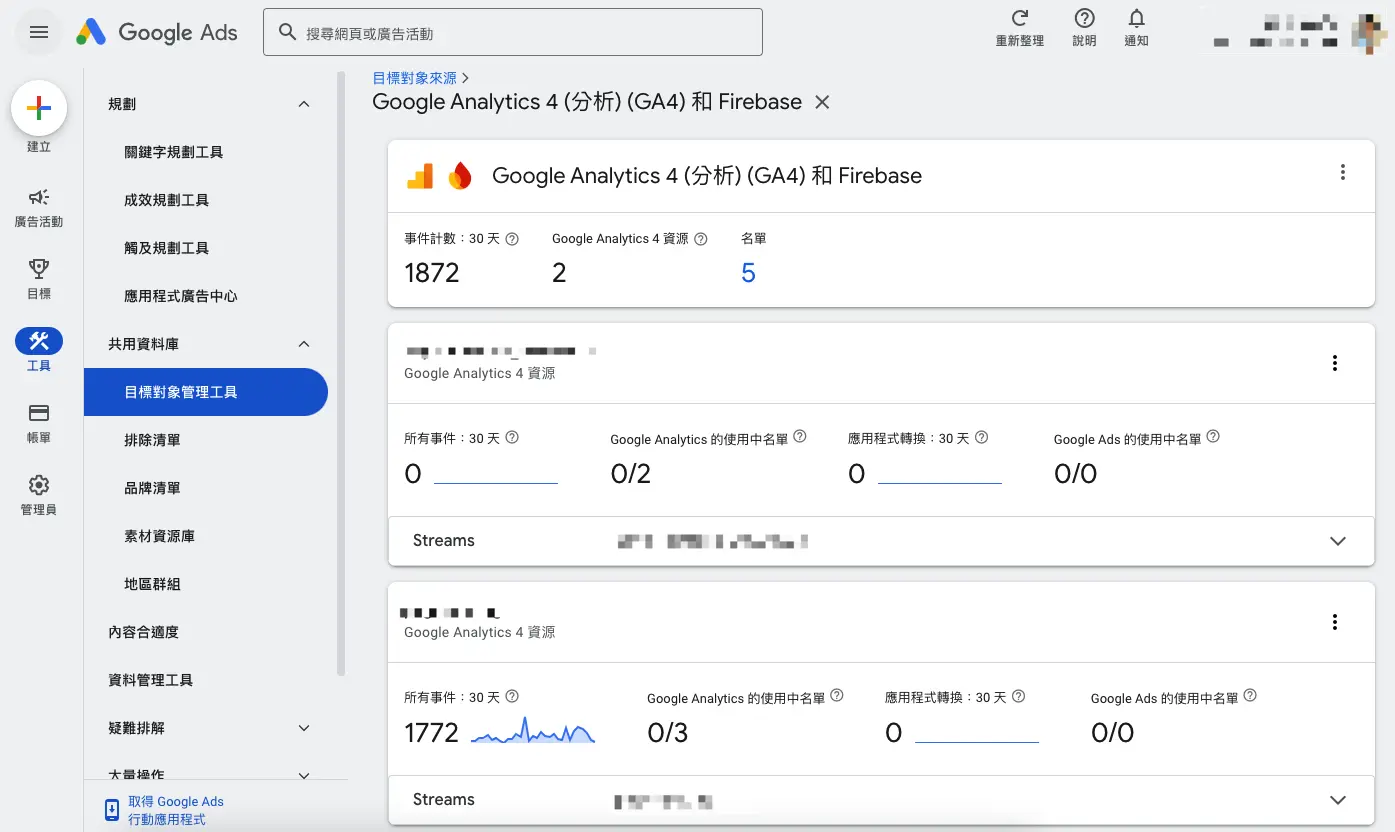Open 內容合適度
The height and width of the screenshot is (832, 1395).
coord(144,632)
